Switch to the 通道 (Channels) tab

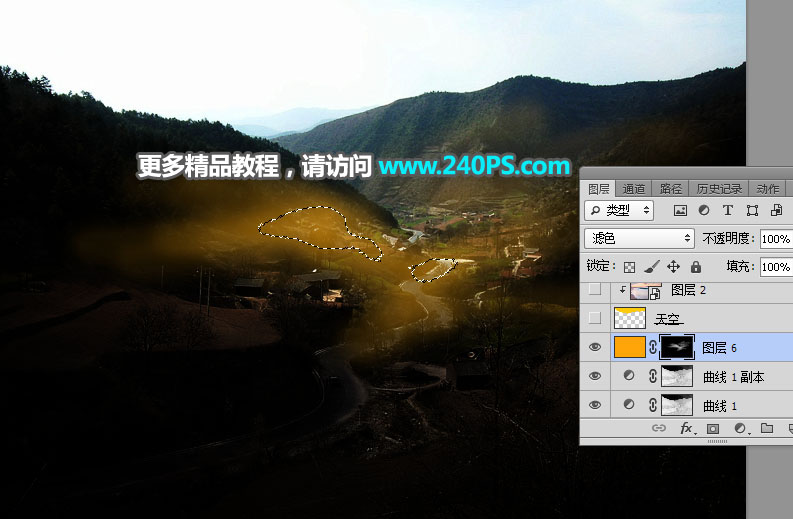coord(634,189)
